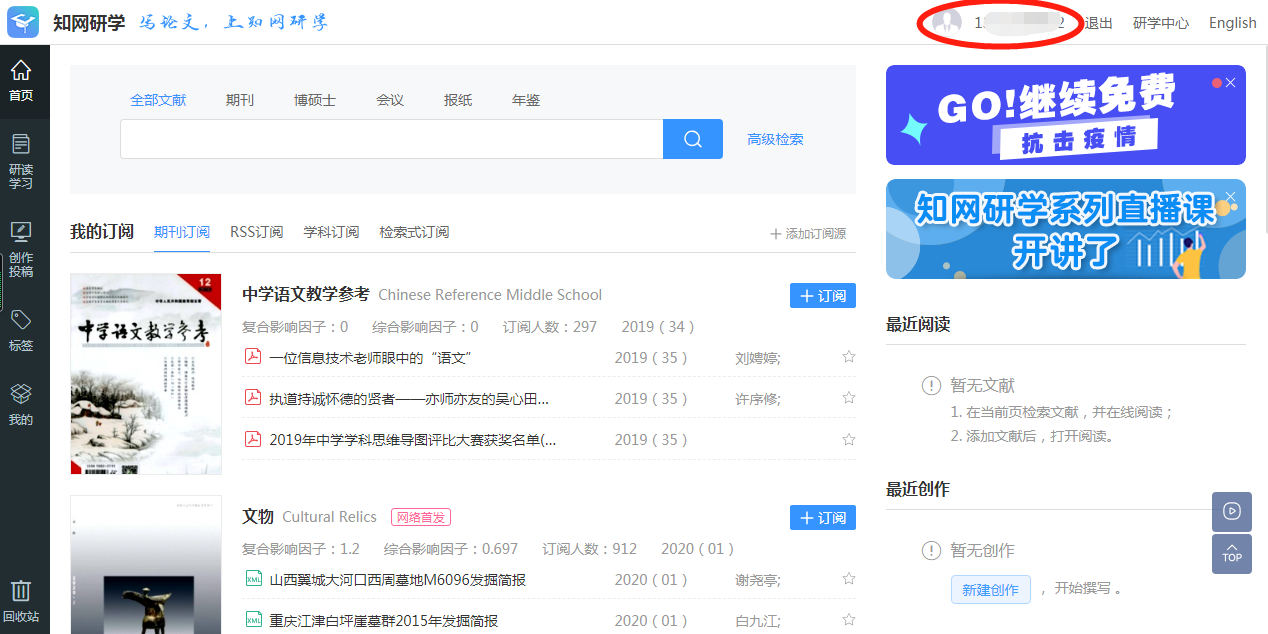Viewport: 1268px width, 634px height.
Task: Click the PDF icon beside 一位信息技术老师眼中的"语文"
Action: point(253,357)
